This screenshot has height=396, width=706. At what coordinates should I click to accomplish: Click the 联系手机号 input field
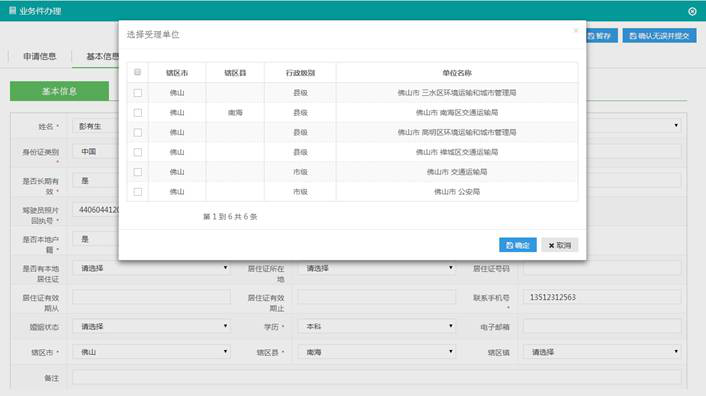[602, 297]
